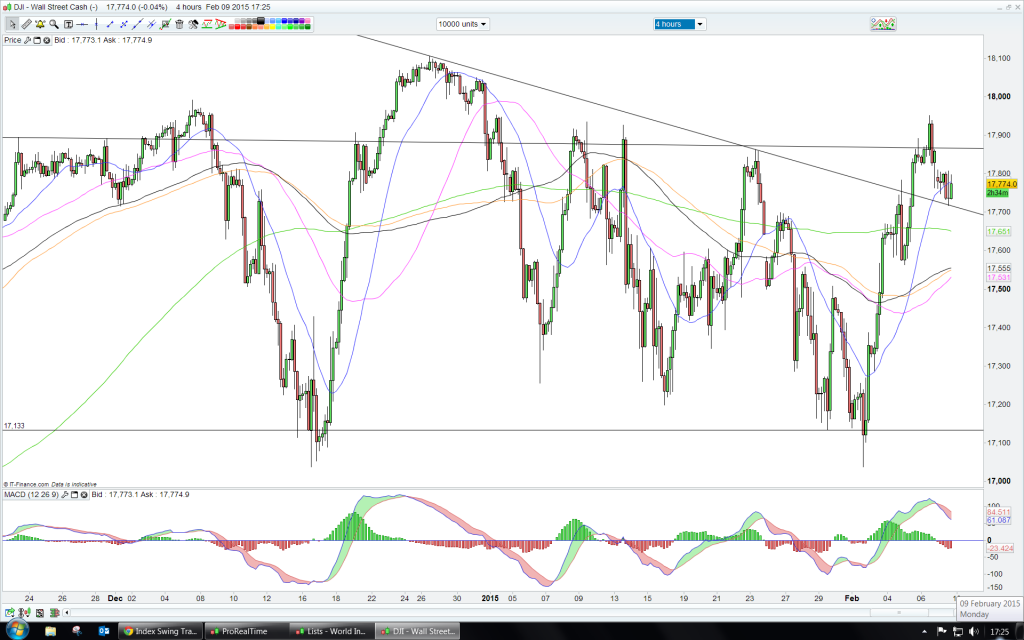The height and width of the screenshot is (640, 1024).
Task: Select the red-green fan drawing tool
Action: tap(221, 24)
